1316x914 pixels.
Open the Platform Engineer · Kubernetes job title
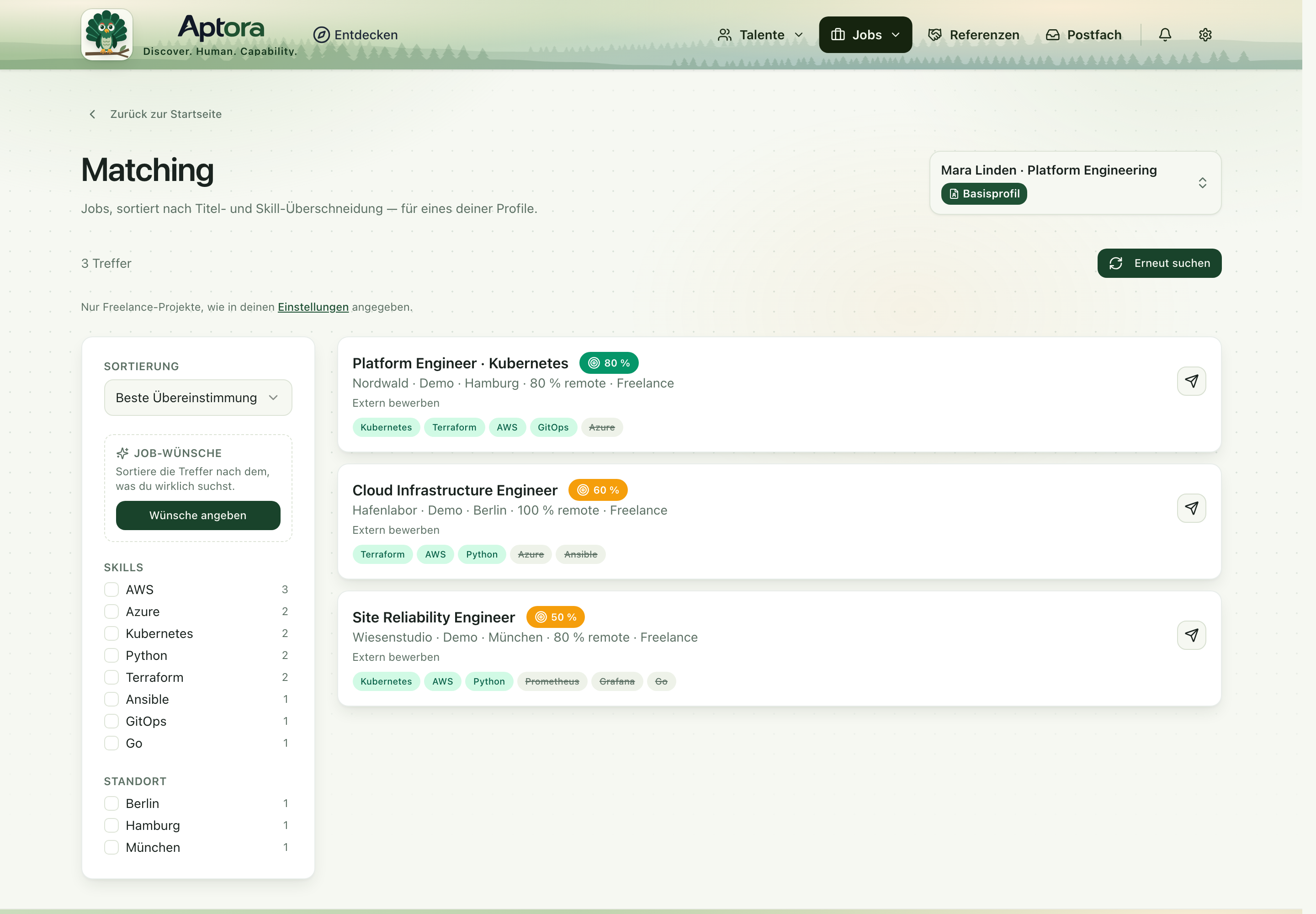click(460, 363)
